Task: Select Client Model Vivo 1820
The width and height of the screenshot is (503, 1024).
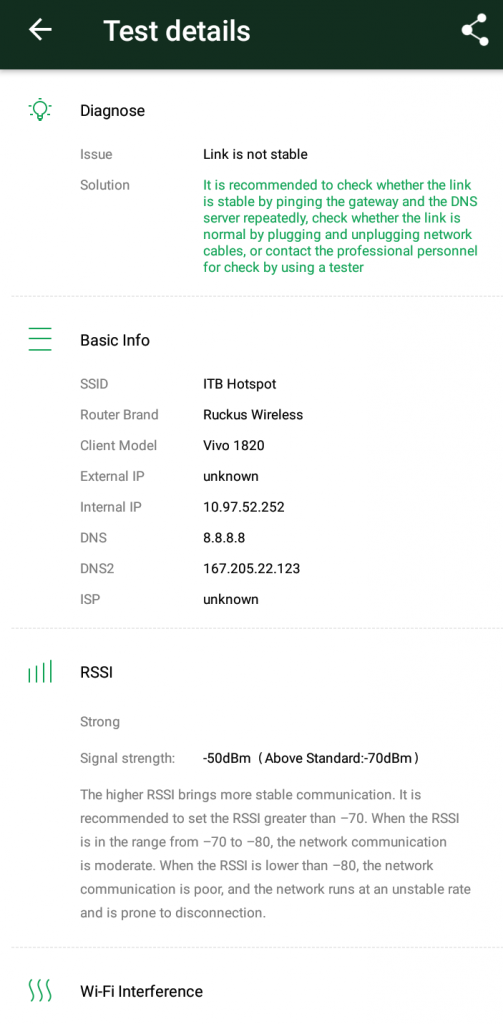Action: (234, 445)
